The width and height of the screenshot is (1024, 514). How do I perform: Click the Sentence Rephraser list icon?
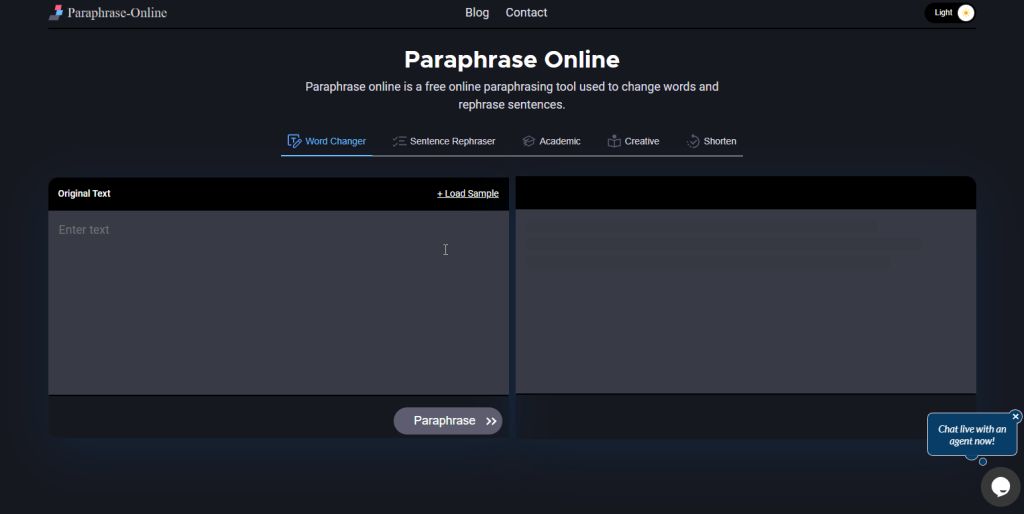(399, 141)
